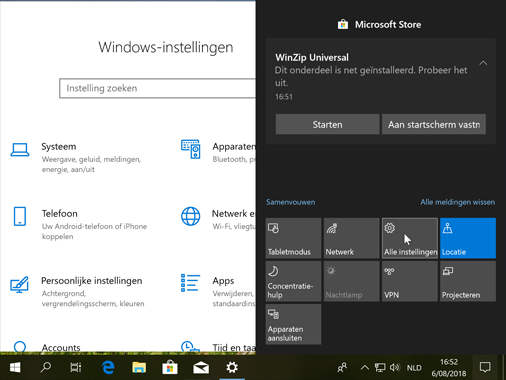Click the Settings gear on the taskbar
Viewport: 506px width, 380px height.
point(232,368)
